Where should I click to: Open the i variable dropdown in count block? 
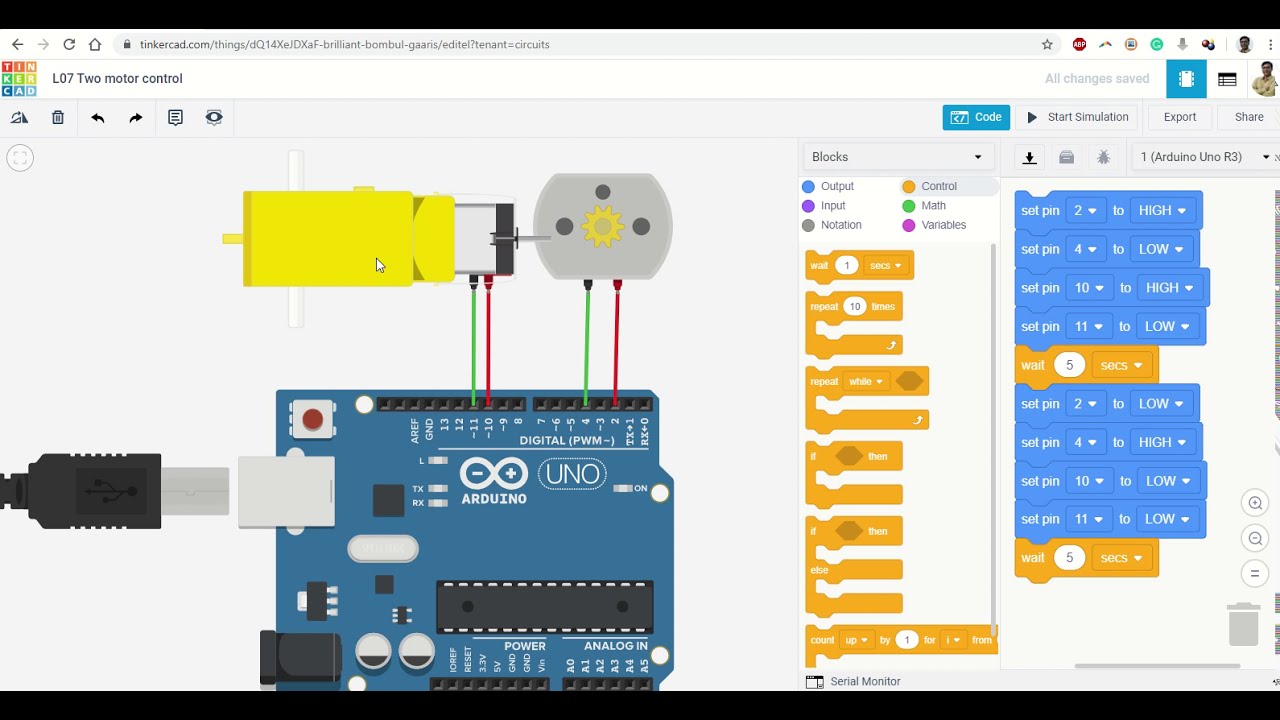(x=953, y=640)
